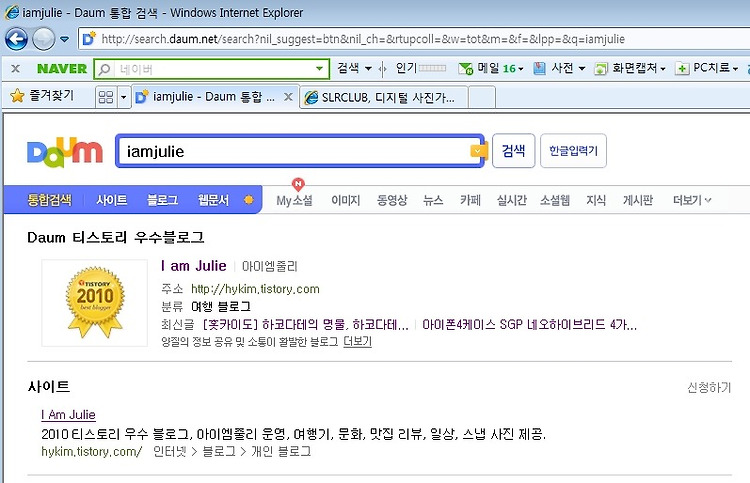
Task: Click the 한글입력기 button
Action: (573, 151)
